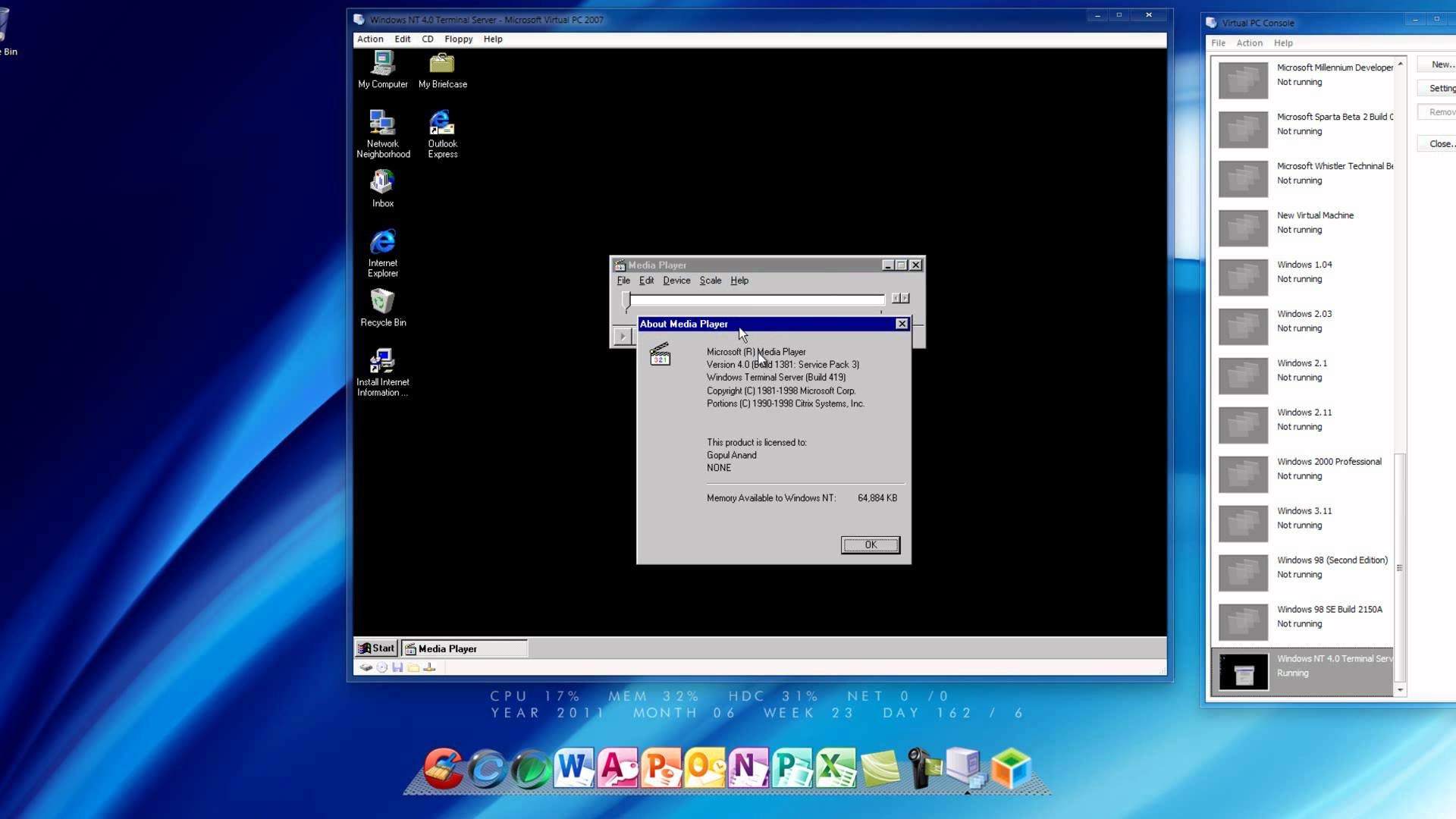This screenshot has height=819, width=1456.
Task: Click Media Player scroll arrows beside slider
Action: coord(900,298)
